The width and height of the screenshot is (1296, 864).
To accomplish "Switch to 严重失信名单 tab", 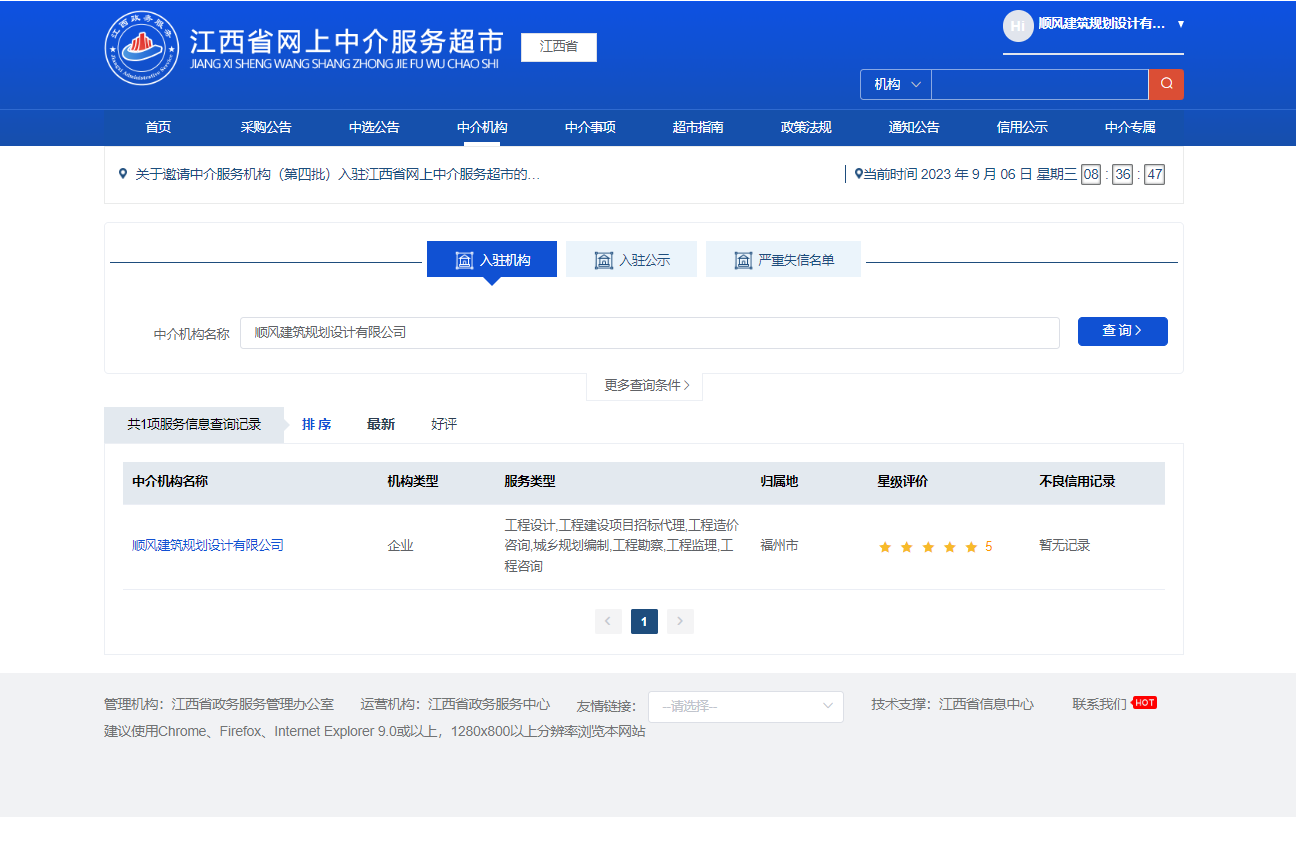I will tap(783, 259).
